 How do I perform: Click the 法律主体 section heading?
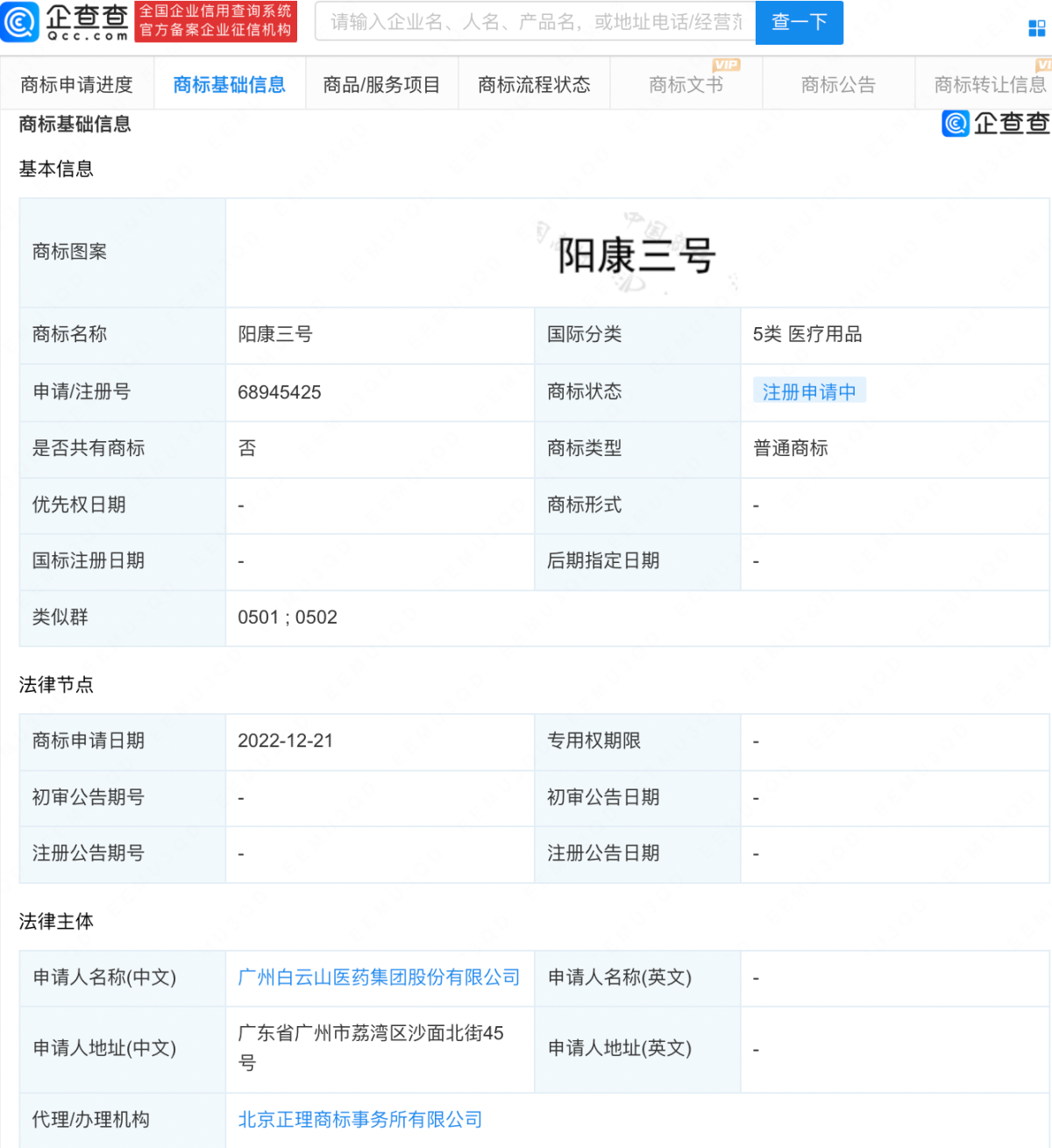(56, 921)
